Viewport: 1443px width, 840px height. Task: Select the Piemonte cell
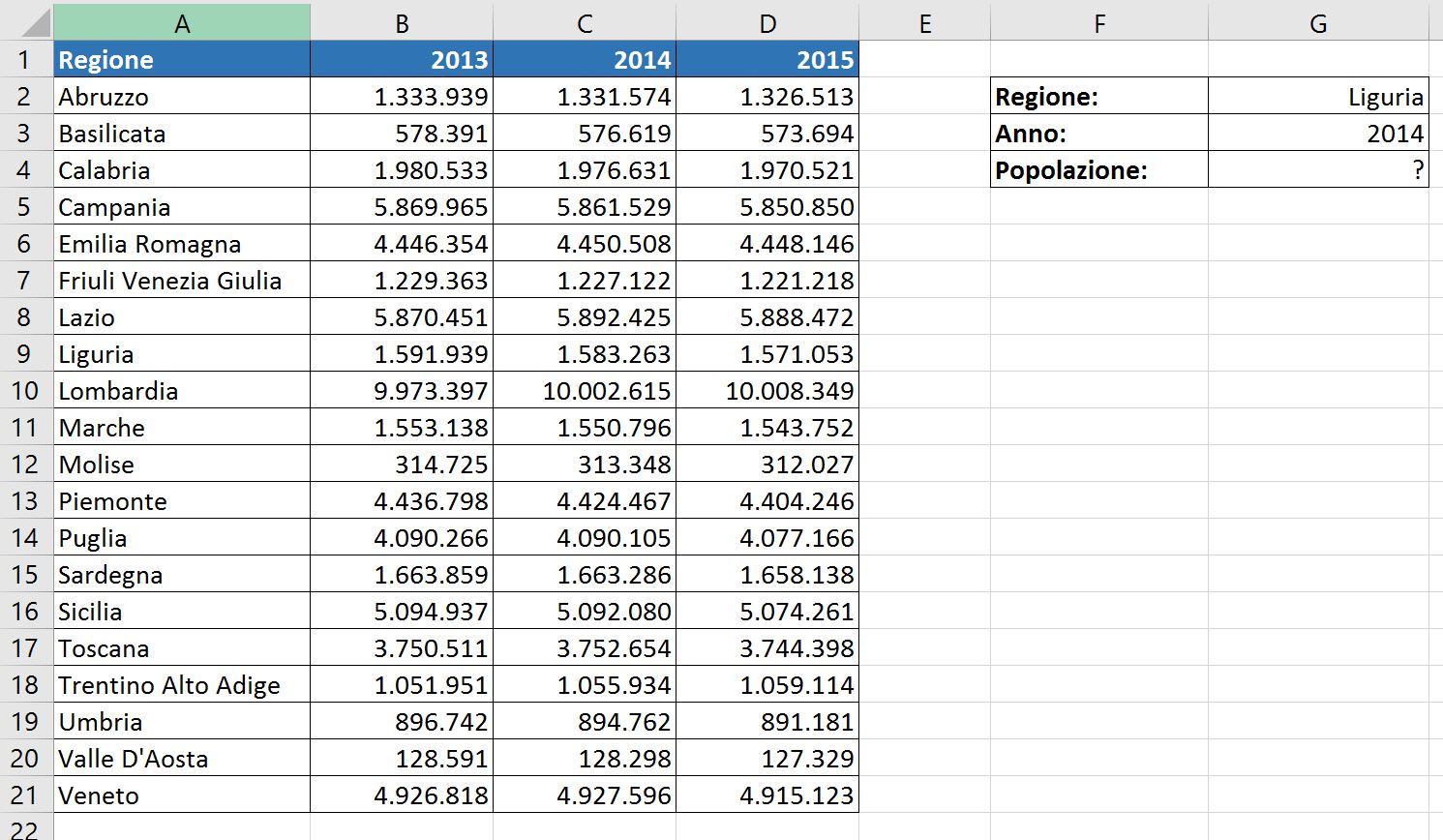click(x=182, y=501)
